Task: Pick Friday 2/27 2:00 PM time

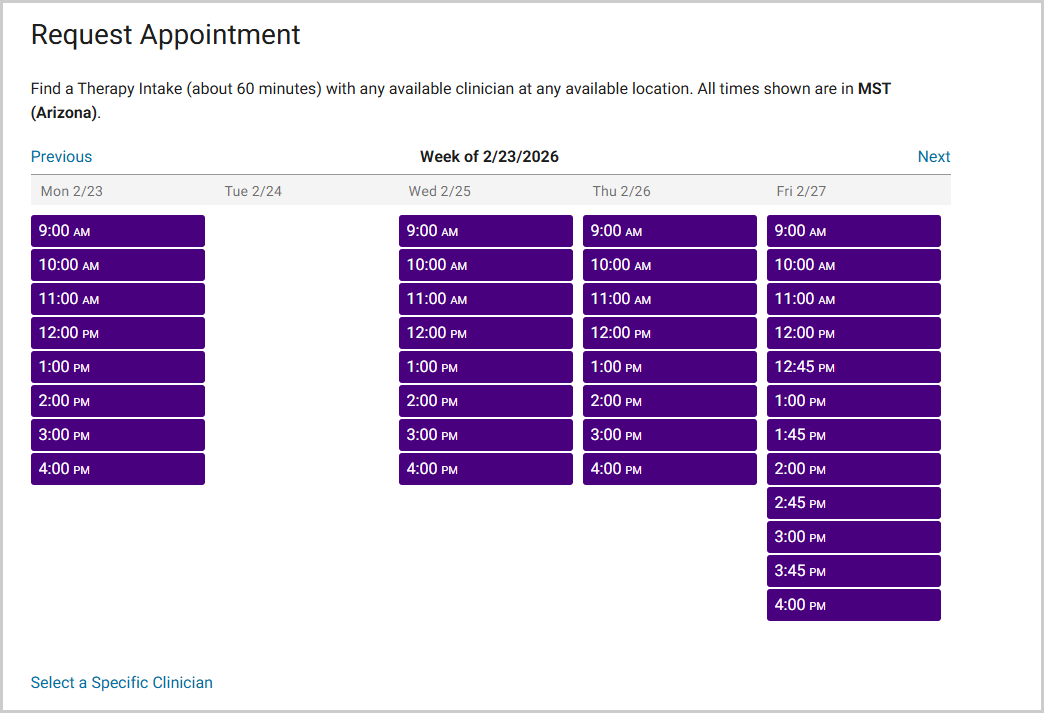Action: pyautogui.click(x=854, y=469)
